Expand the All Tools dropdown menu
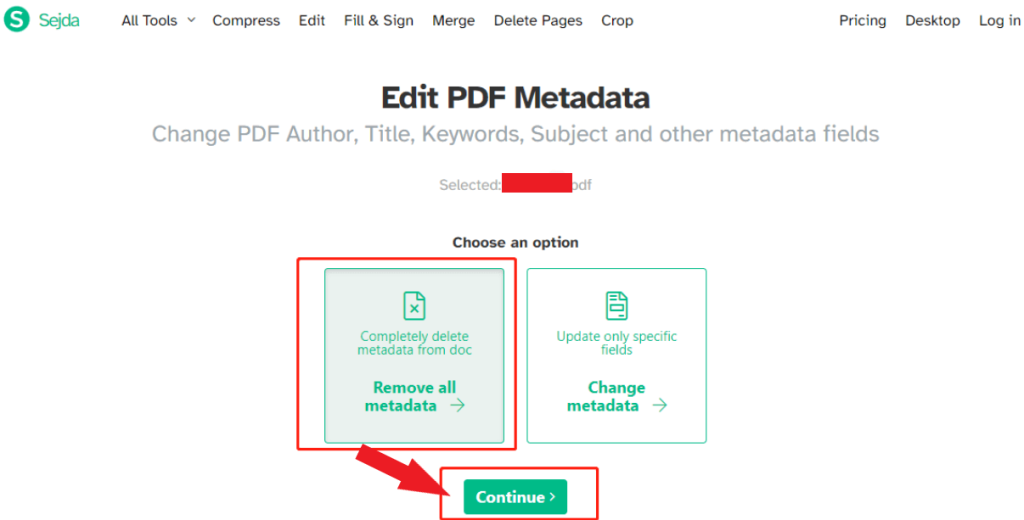This screenshot has height=520, width=1024. [x=158, y=20]
